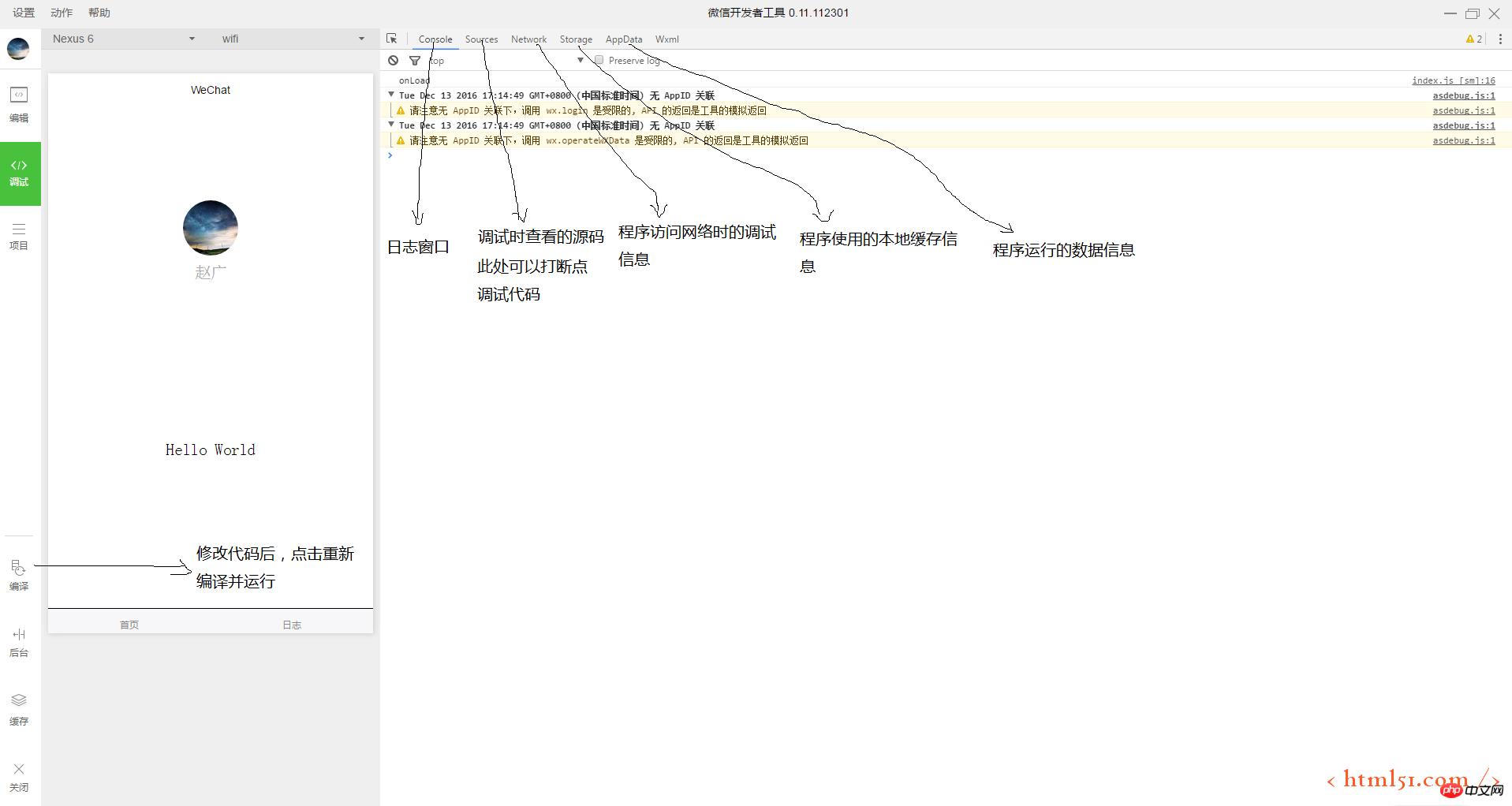This screenshot has width=1512, height=806.
Task: Tap the 日志 tab in the simulator
Action: click(x=292, y=625)
